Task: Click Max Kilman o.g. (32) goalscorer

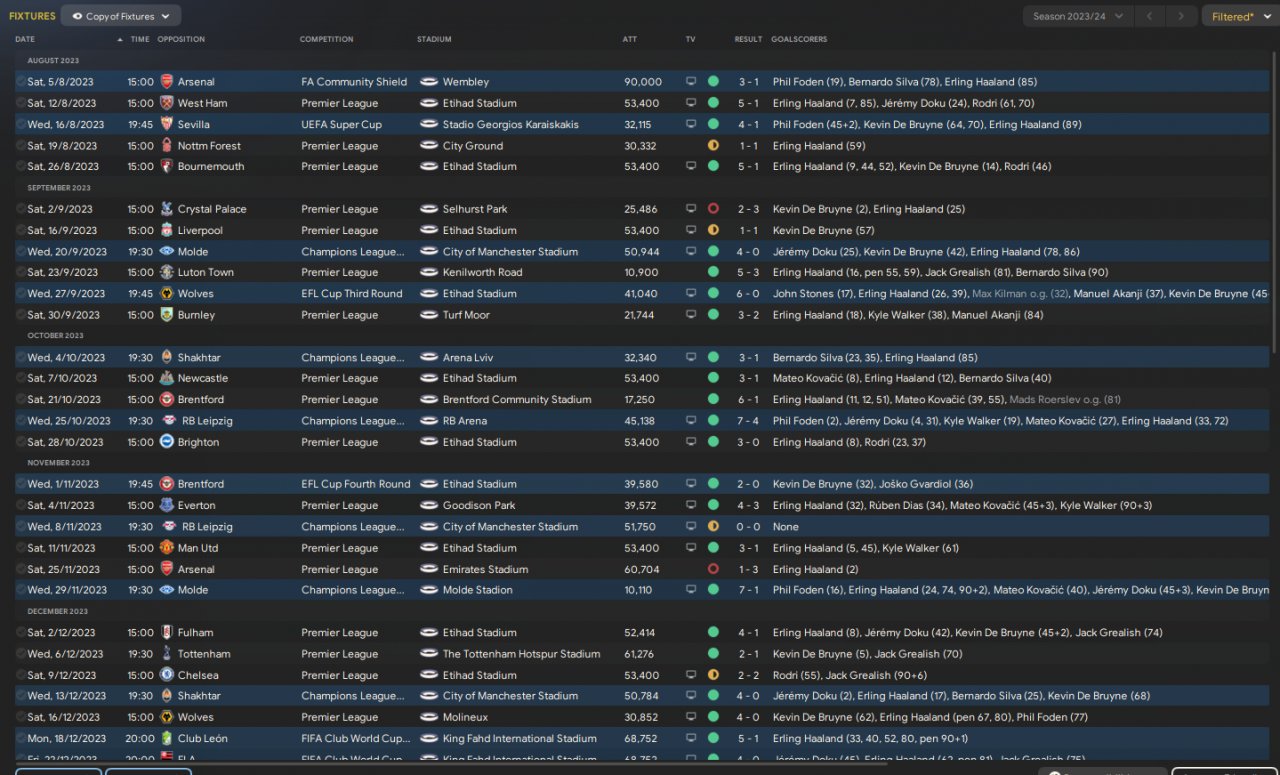Action: [x=1020, y=294]
